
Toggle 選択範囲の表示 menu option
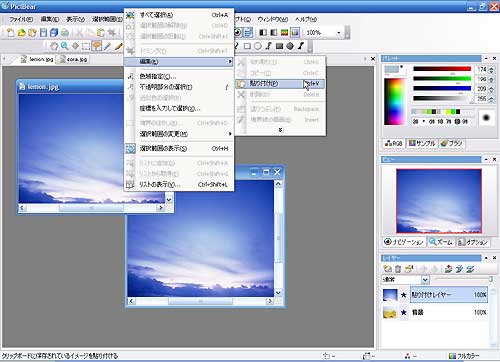179,149
